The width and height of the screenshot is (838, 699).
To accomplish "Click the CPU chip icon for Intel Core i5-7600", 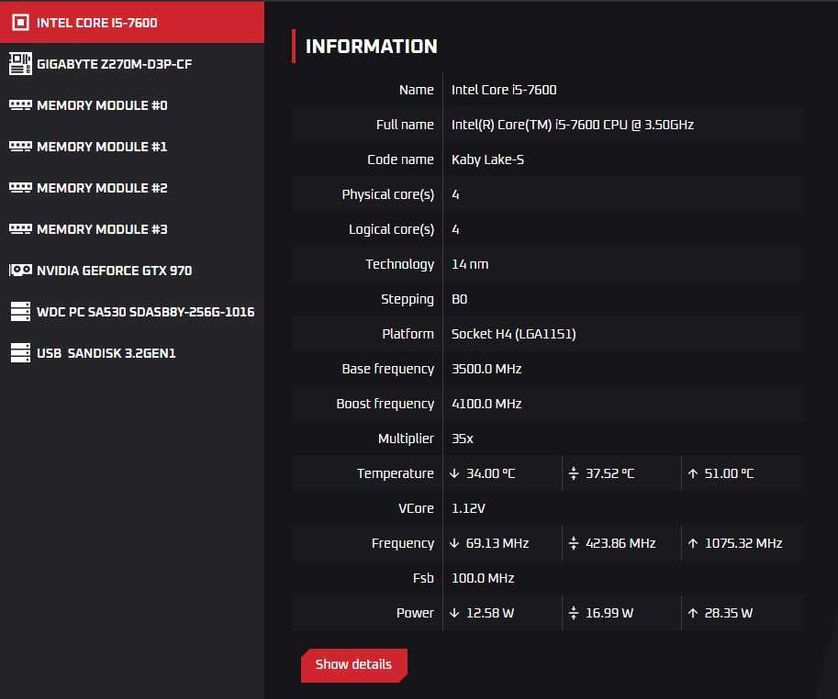I will pos(20,22).
